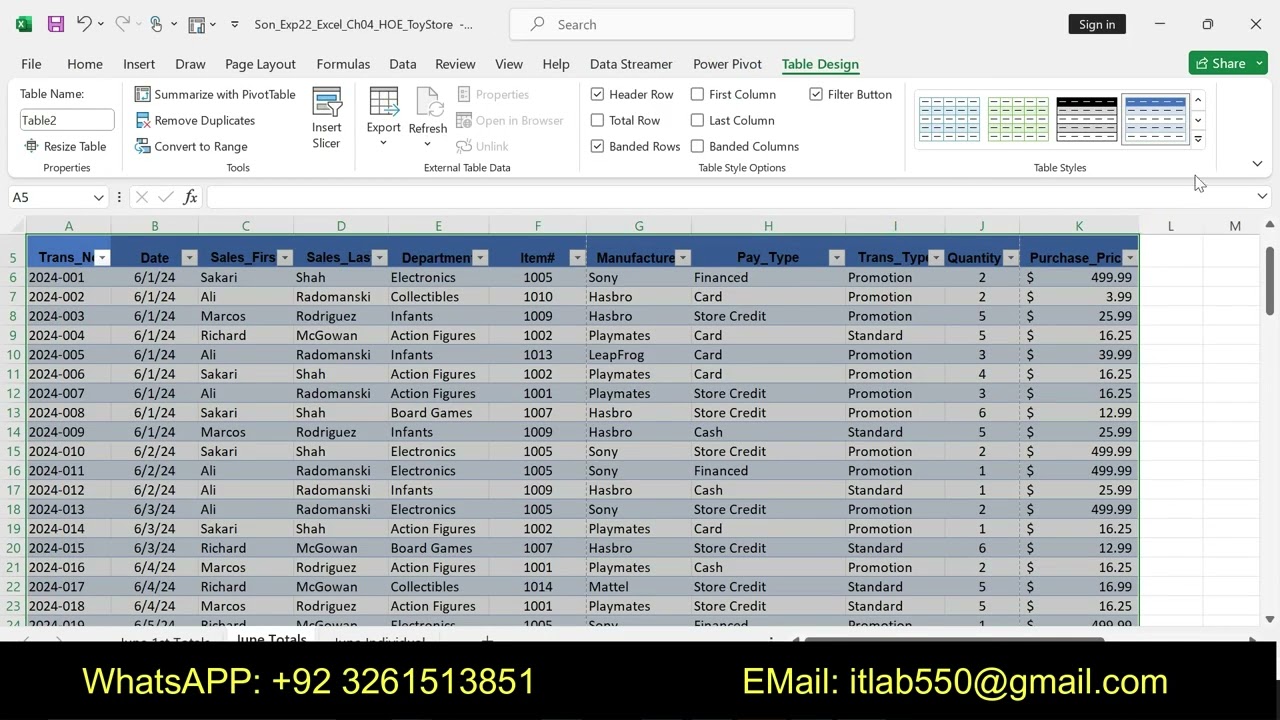Collapse the ribbon with the chevron
1280x720 pixels.
[1257, 163]
